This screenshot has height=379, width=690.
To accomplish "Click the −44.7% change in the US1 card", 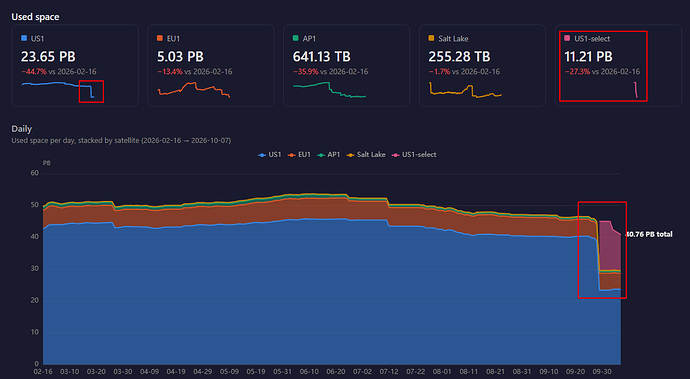I will [x=34, y=71].
